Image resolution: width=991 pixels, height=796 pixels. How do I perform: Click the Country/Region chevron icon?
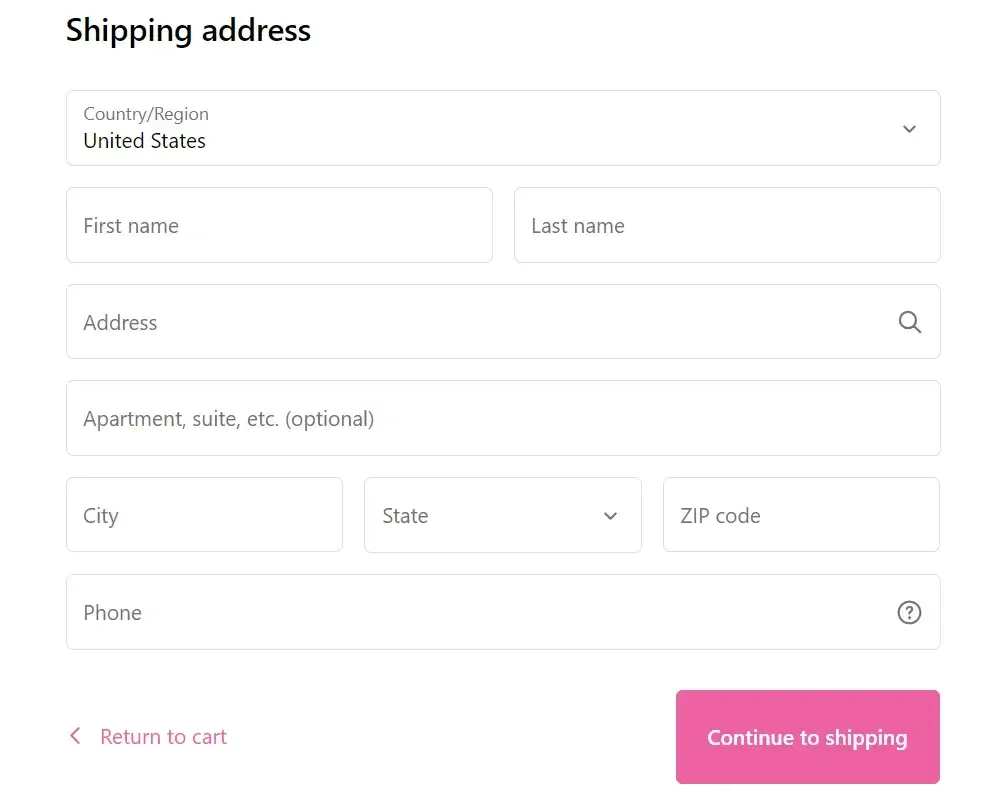pos(909,128)
